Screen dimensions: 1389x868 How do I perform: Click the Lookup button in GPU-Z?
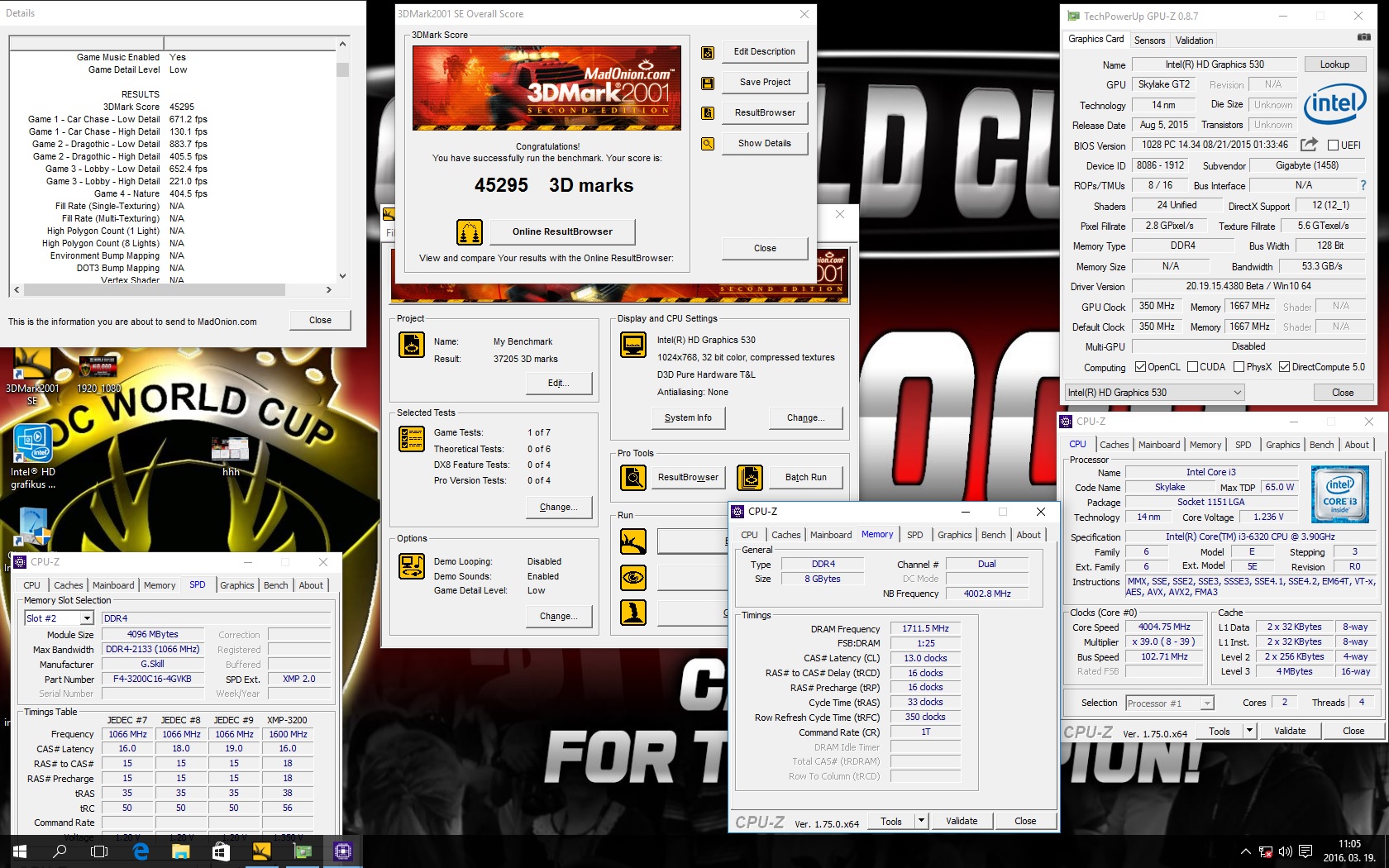coord(1334,64)
